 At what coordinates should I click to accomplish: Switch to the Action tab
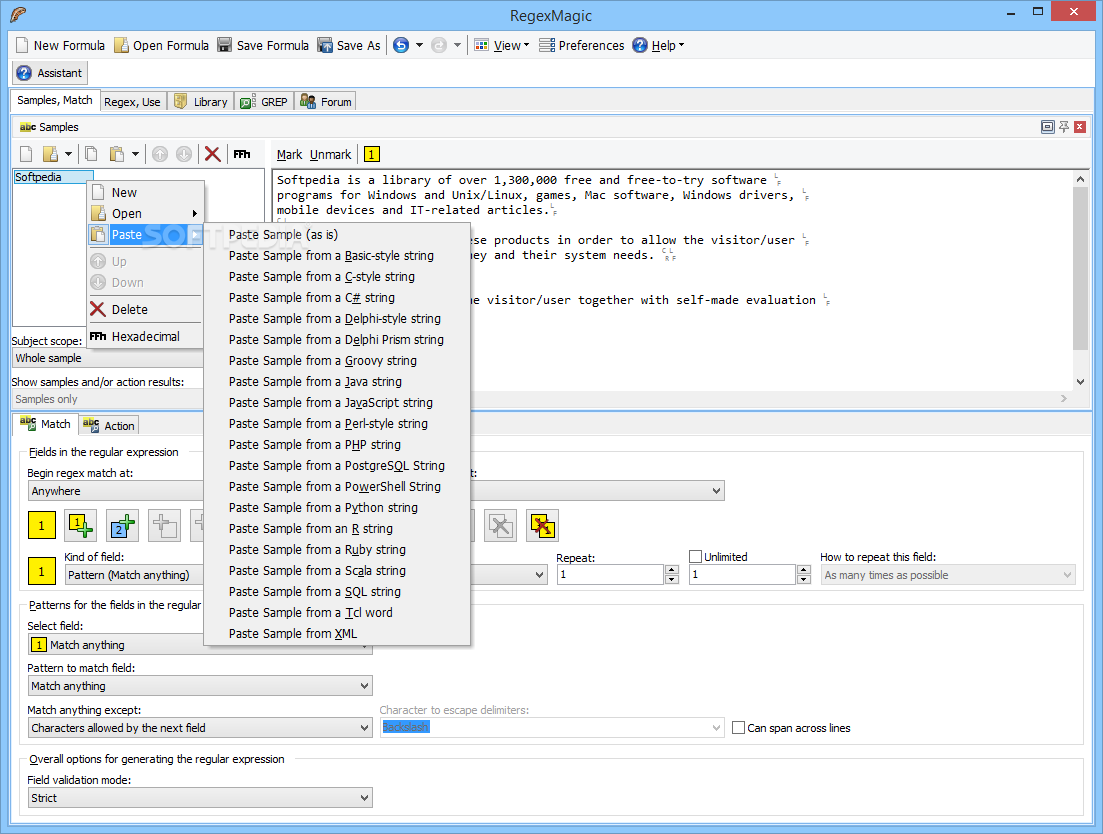coord(109,425)
